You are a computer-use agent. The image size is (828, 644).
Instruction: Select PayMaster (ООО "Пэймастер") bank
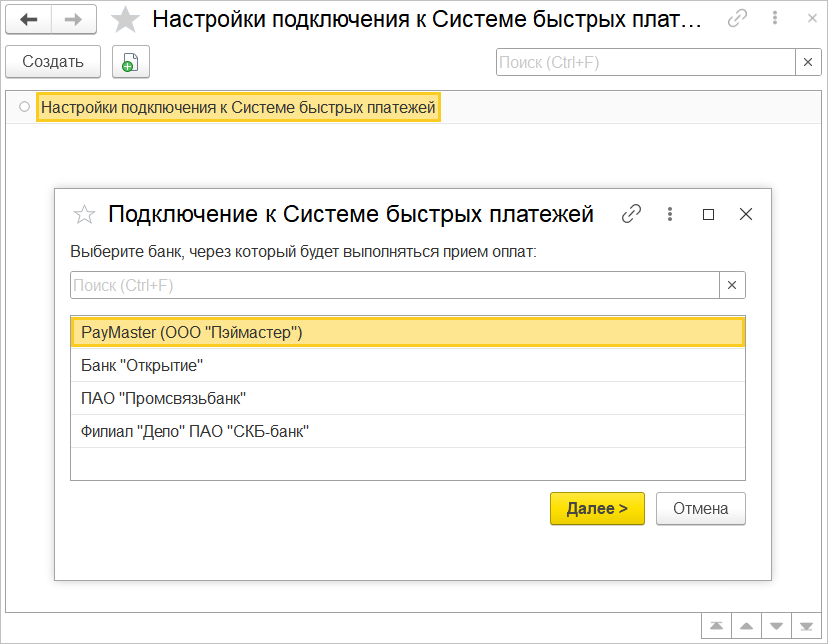click(408, 333)
